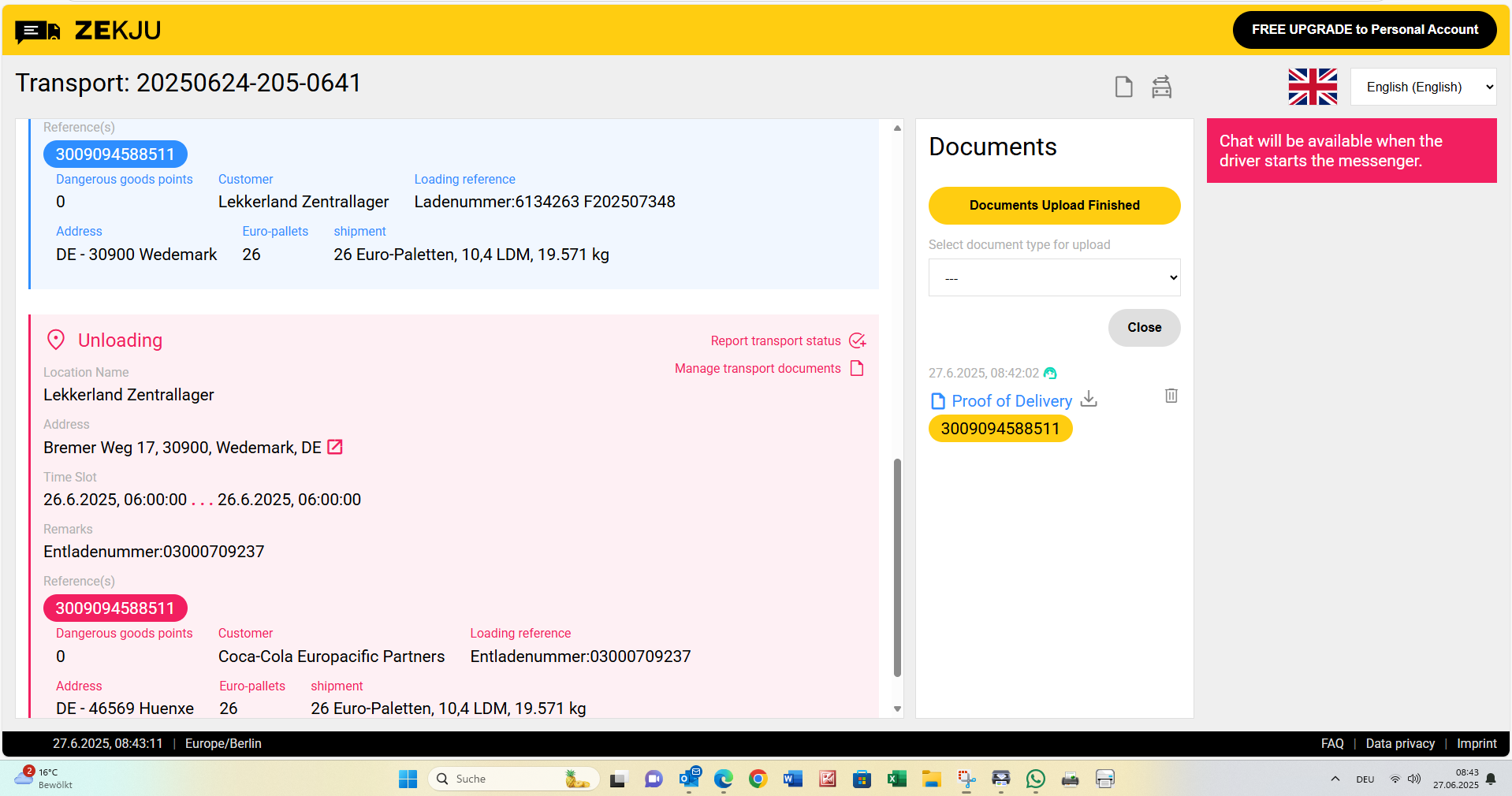Click Report transport status link

[x=776, y=340]
